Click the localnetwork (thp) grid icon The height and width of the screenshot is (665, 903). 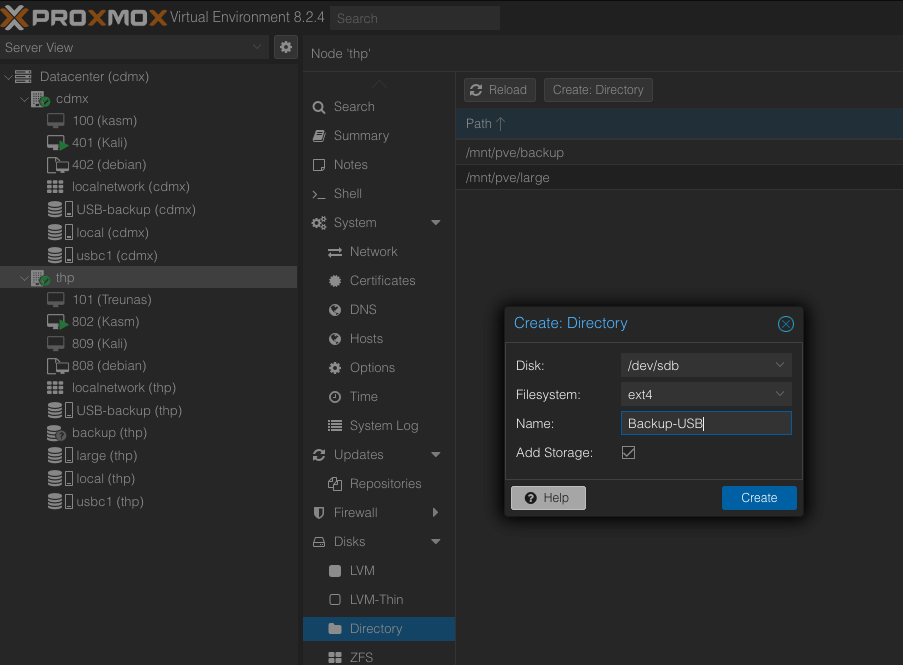click(56, 388)
